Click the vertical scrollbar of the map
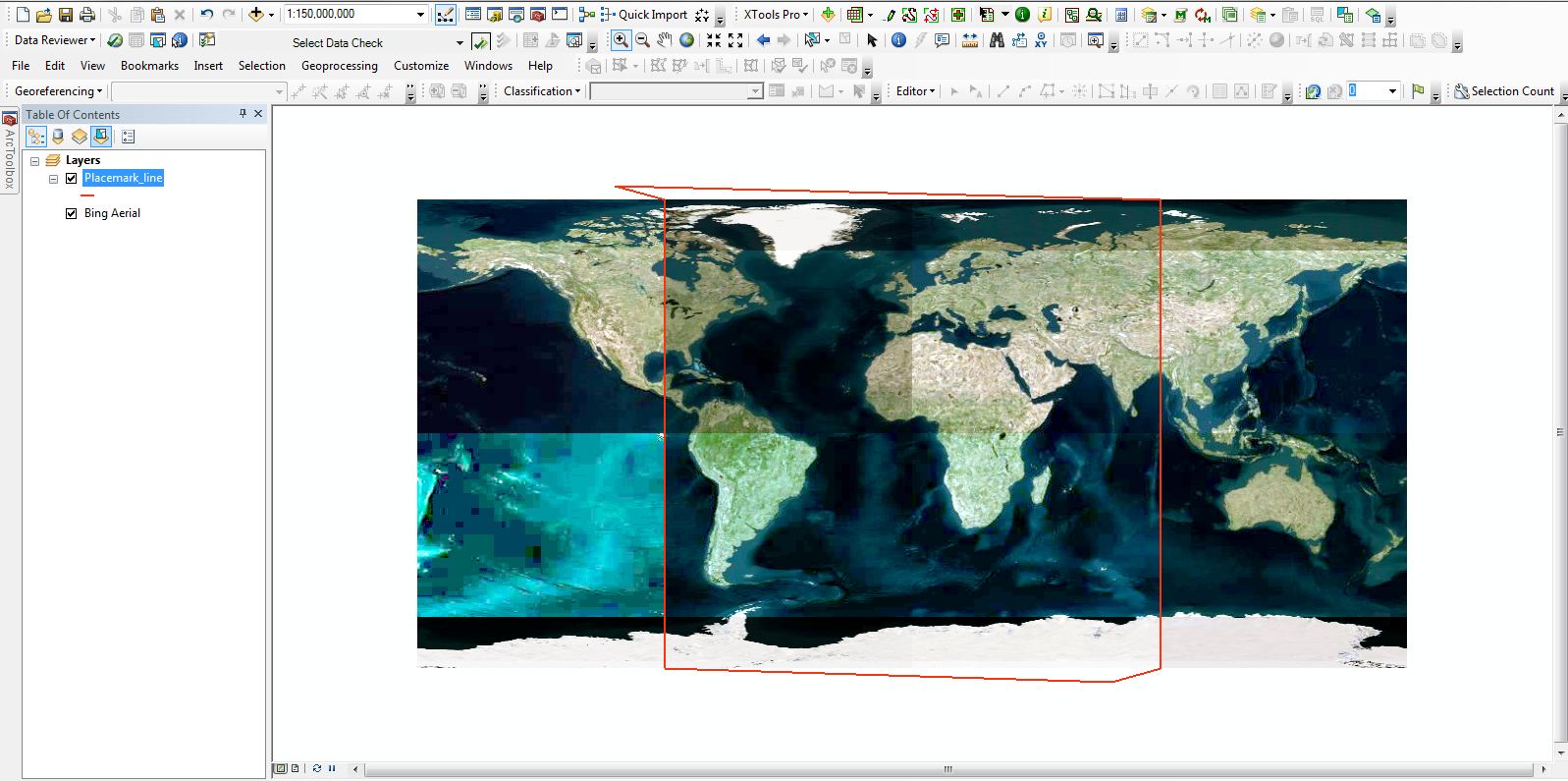The height and width of the screenshot is (781, 1568). [x=1560, y=432]
